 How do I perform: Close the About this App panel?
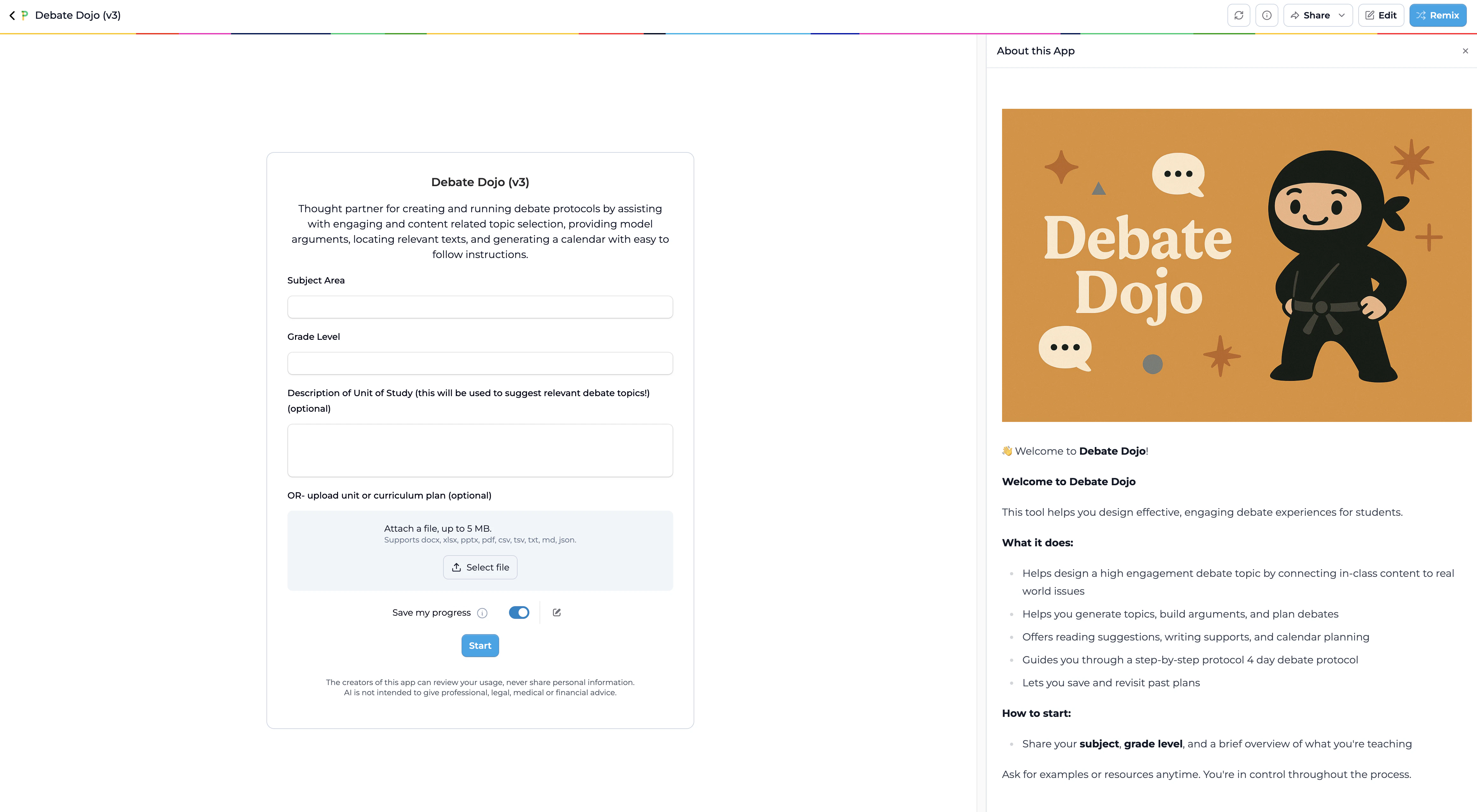point(1465,51)
